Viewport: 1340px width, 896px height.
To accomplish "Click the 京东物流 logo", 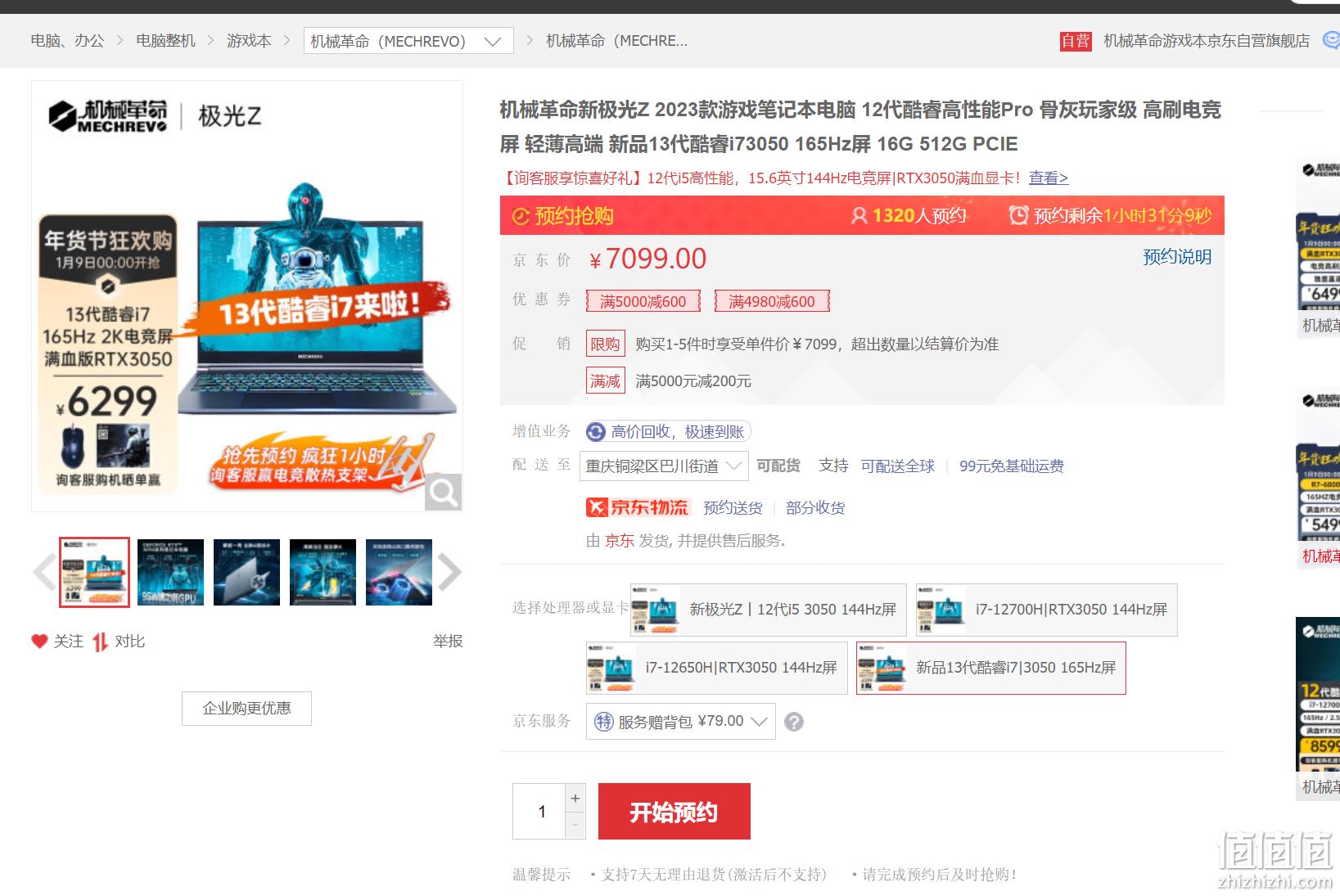I will pyautogui.click(x=638, y=507).
